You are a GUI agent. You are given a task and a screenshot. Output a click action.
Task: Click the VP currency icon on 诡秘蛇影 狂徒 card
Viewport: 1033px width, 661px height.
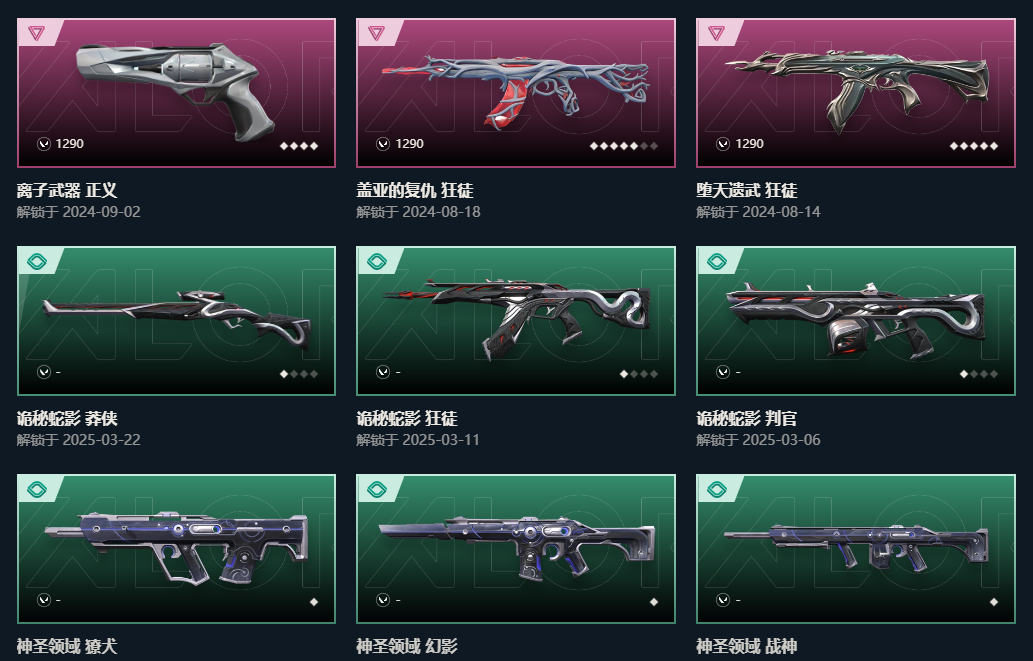click(x=383, y=372)
